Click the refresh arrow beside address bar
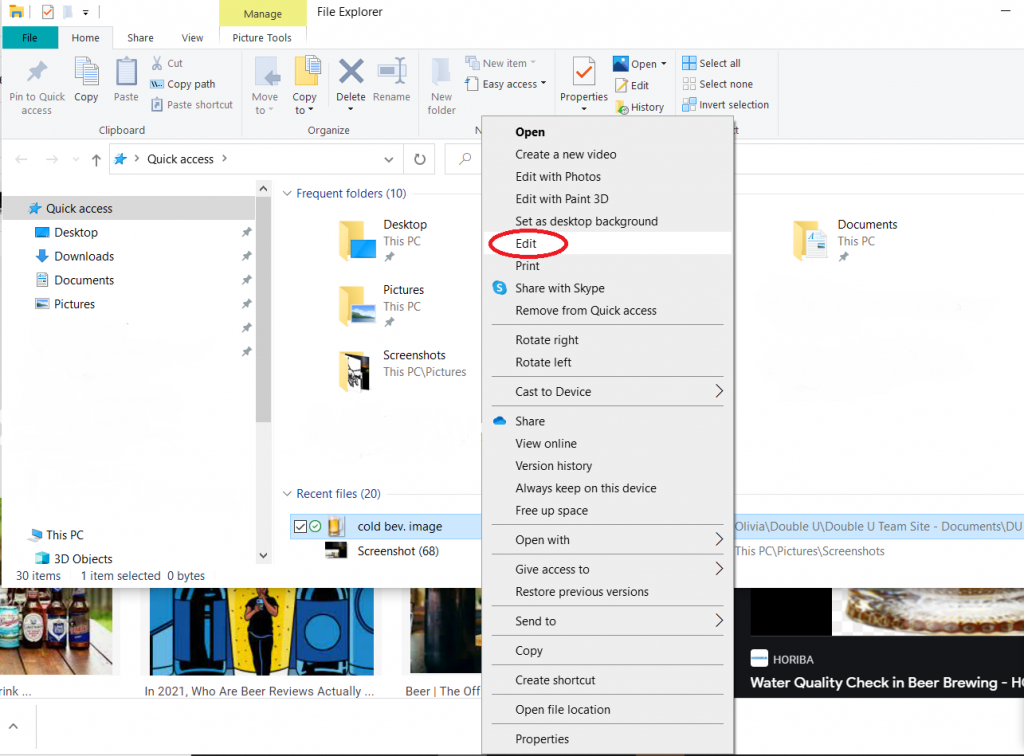This screenshot has width=1024, height=756. (419, 159)
